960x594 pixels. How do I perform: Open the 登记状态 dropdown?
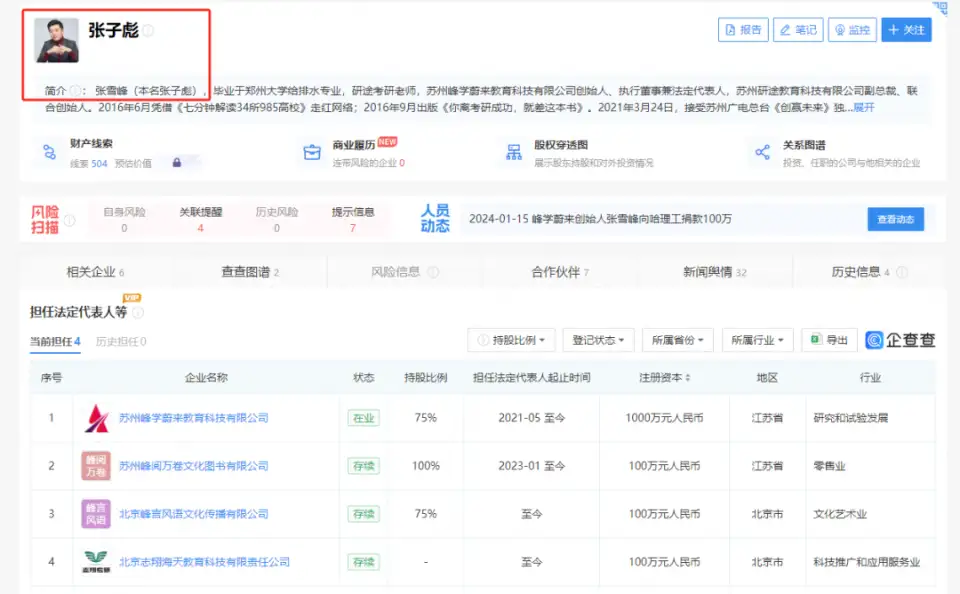598,341
